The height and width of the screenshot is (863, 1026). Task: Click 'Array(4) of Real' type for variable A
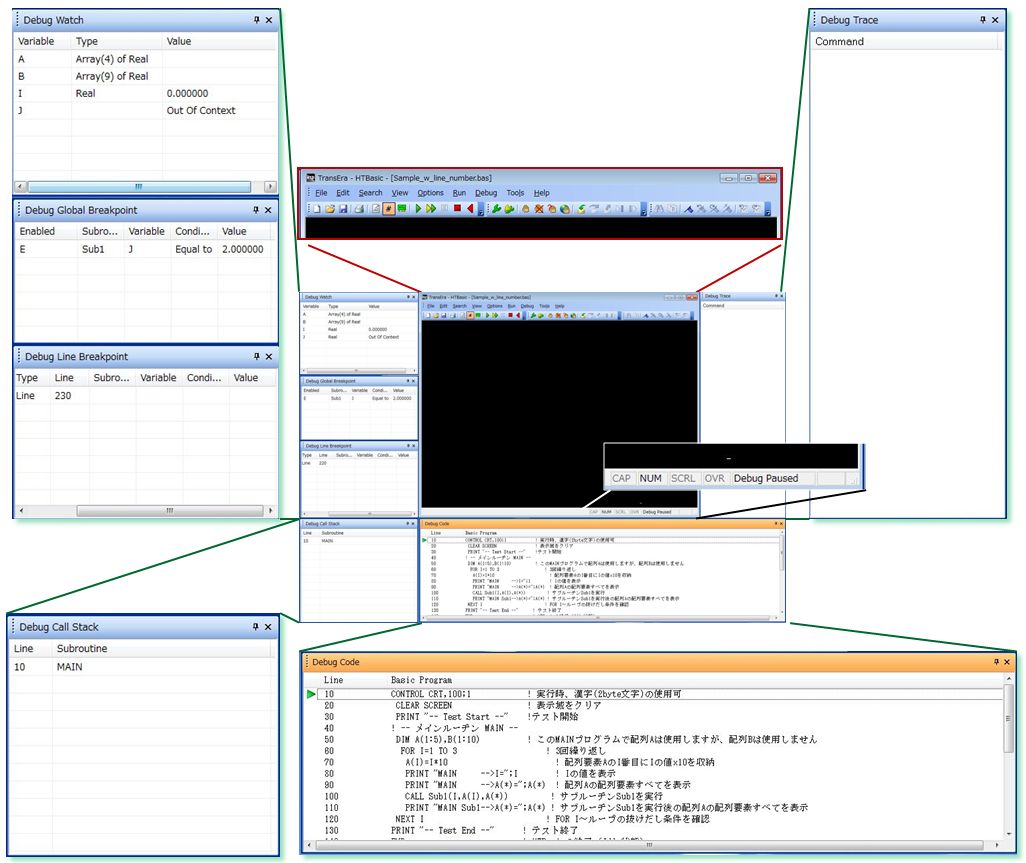(x=112, y=59)
